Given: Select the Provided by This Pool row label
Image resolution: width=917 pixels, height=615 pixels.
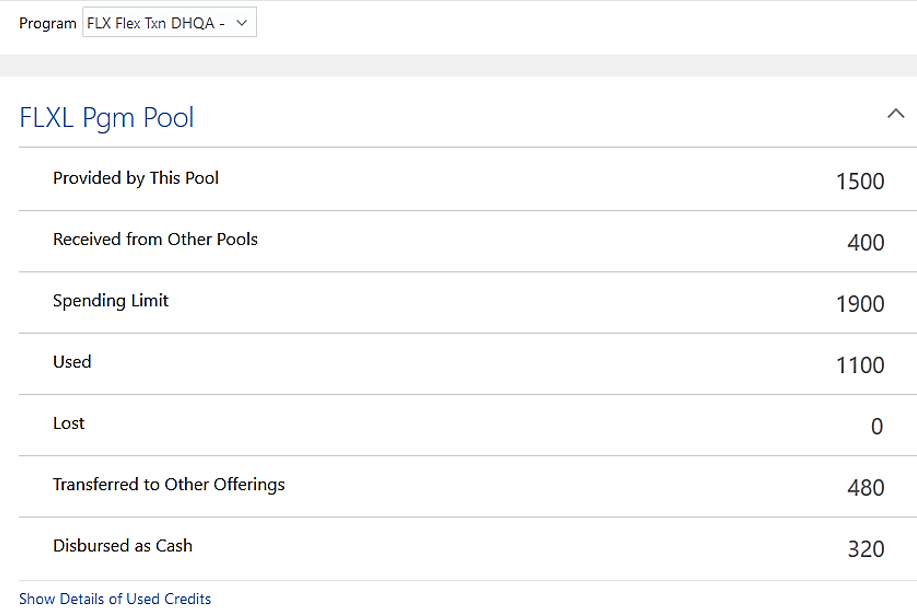Looking at the screenshot, I should pos(135,178).
